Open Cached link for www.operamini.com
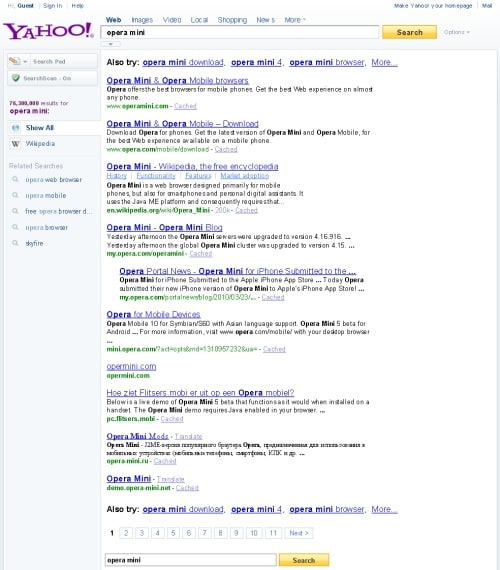Viewport: 500px width, 570px height. [x=185, y=106]
